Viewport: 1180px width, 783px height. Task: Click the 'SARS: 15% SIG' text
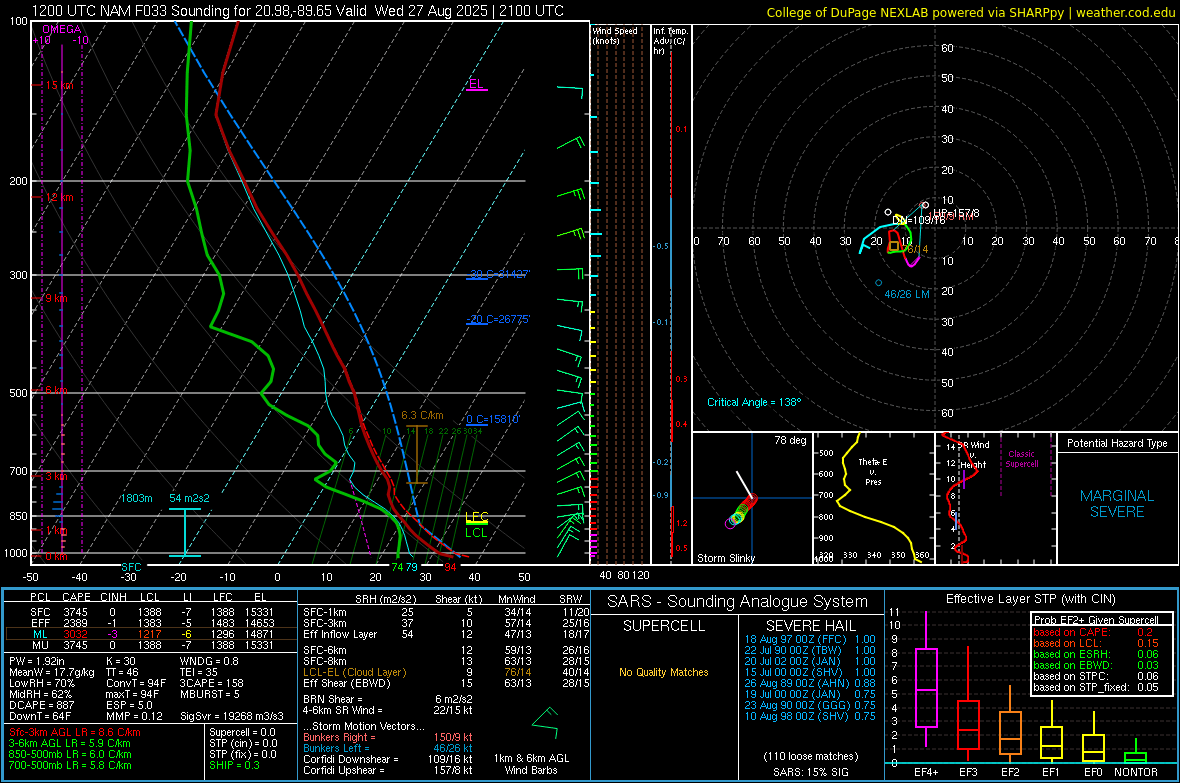click(810, 772)
